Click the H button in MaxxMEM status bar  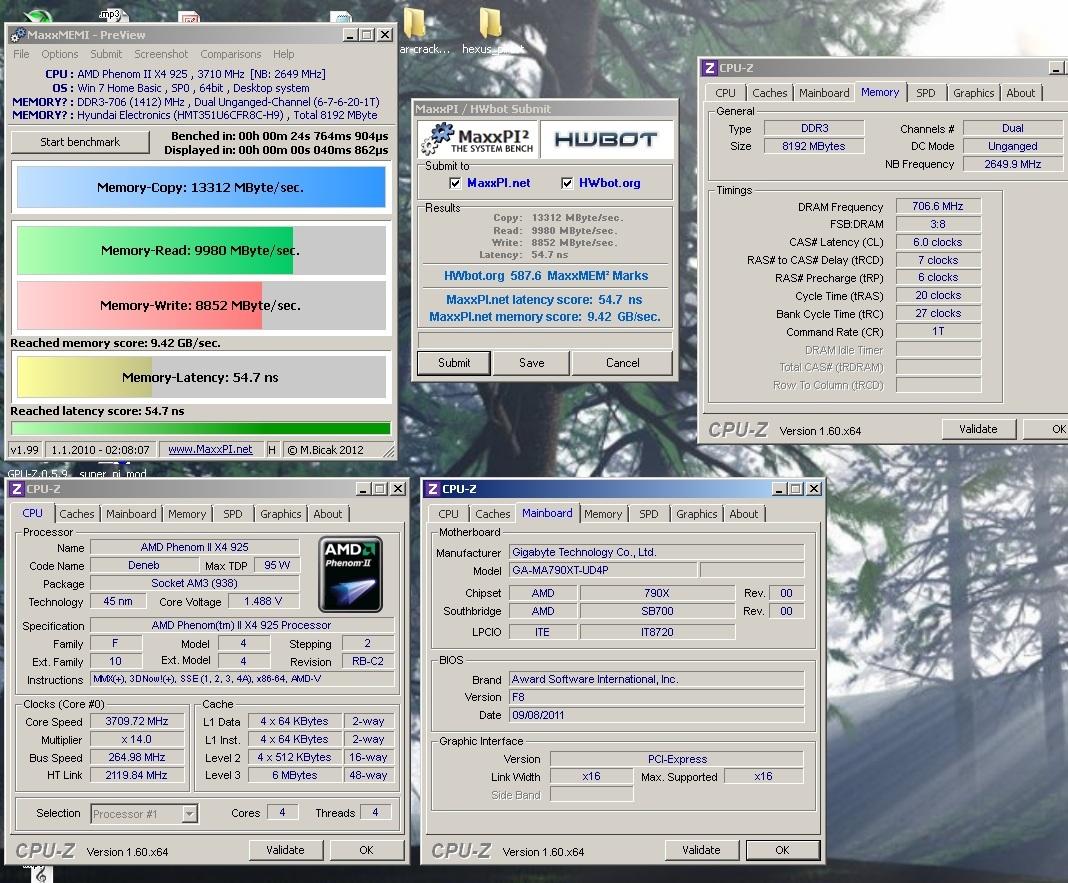coord(272,450)
